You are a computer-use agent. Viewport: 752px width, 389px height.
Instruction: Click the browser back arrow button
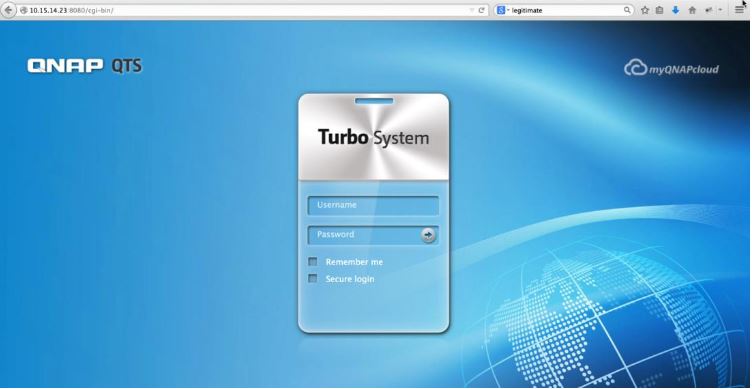point(9,10)
